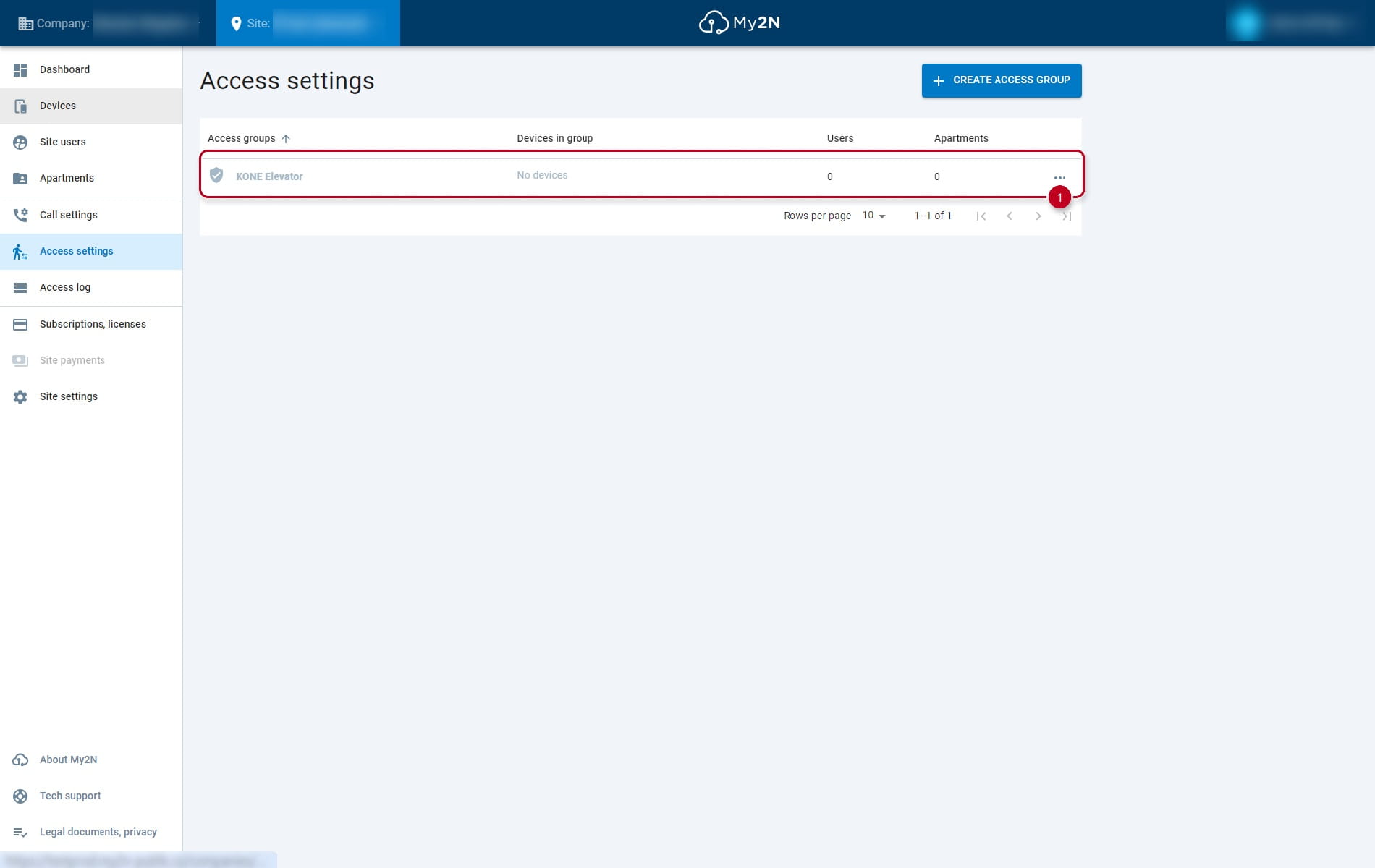Open Site settings gear icon

[20, 397]
